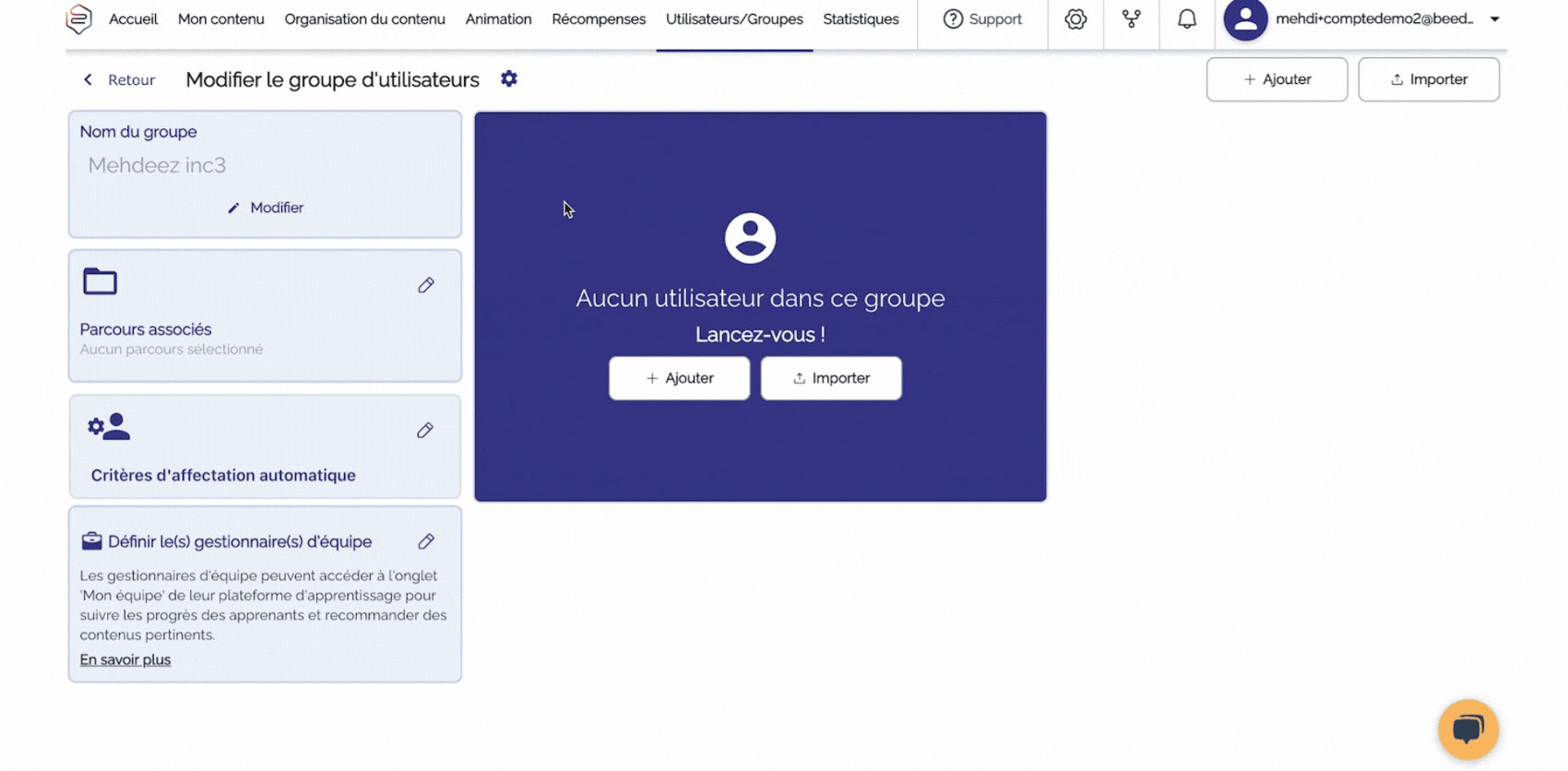Edit Parcours associés with pencil icon
Viewport: 1568px width, 771px height.
(x=425, y=285)
